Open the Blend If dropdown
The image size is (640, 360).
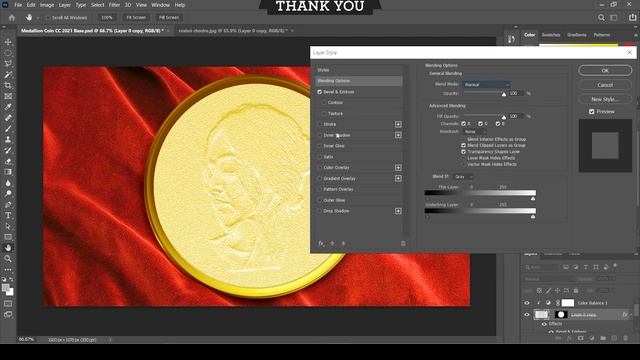(x=463, y=177)
